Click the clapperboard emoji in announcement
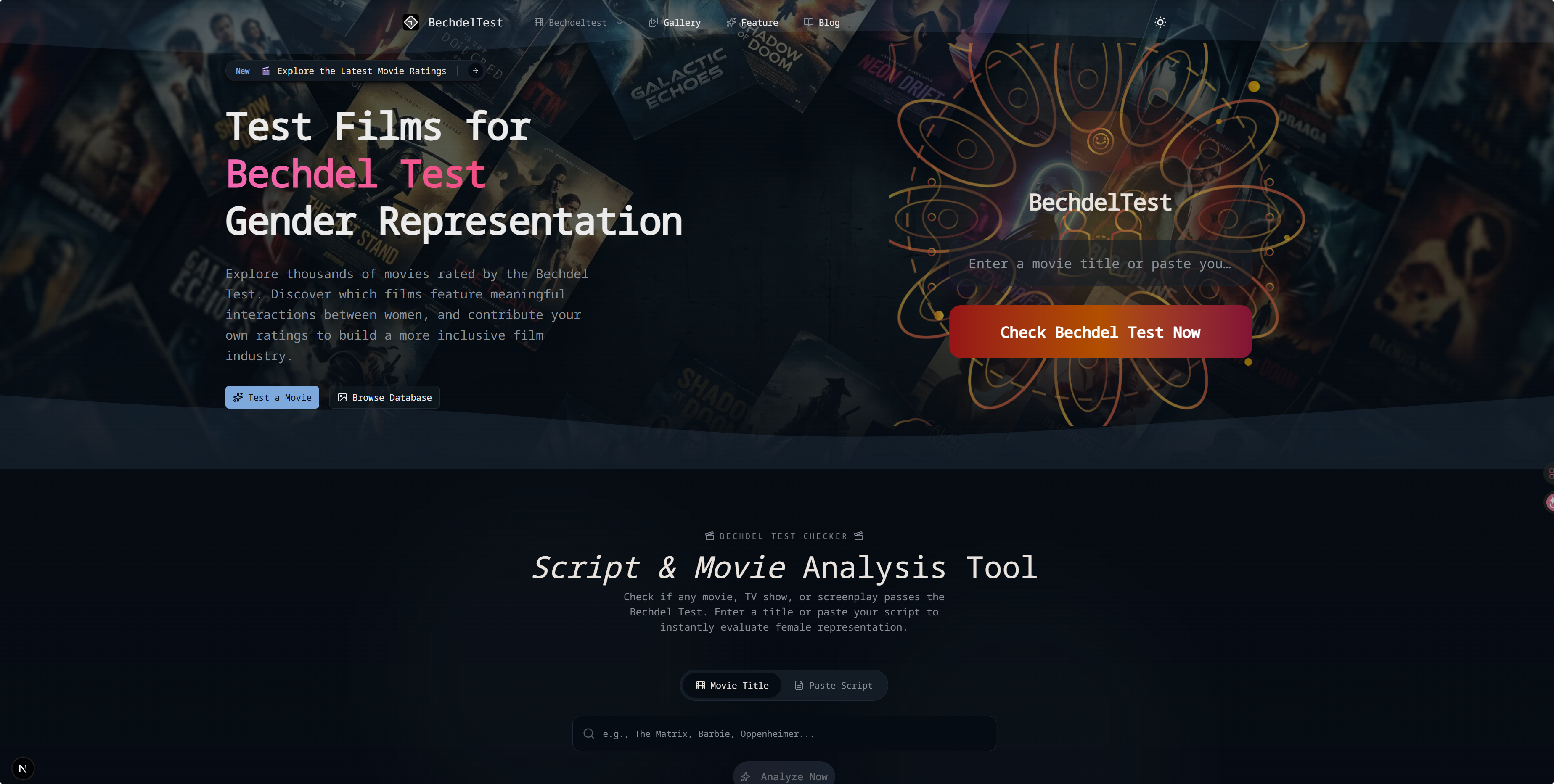 pos(265,71)
